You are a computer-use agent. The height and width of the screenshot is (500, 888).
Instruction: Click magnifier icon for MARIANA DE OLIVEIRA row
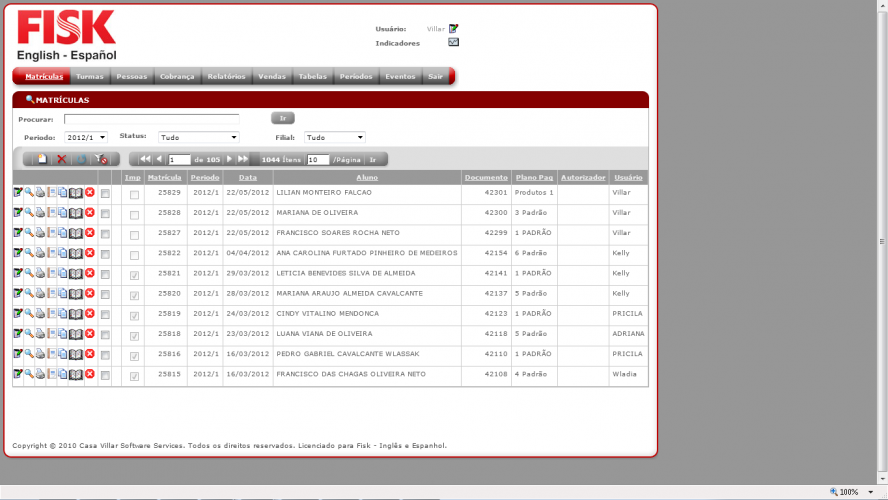point(29,212)
